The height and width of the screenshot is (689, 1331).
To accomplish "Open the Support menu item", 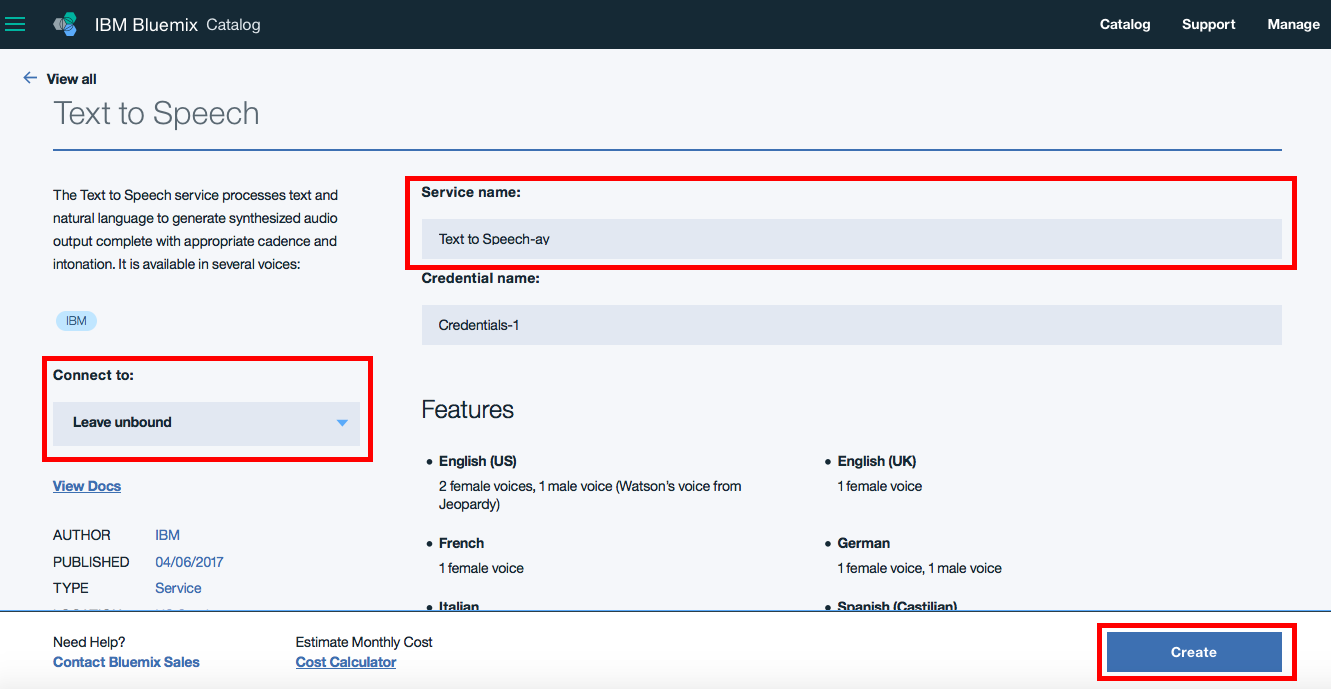I will (1208, 24).
